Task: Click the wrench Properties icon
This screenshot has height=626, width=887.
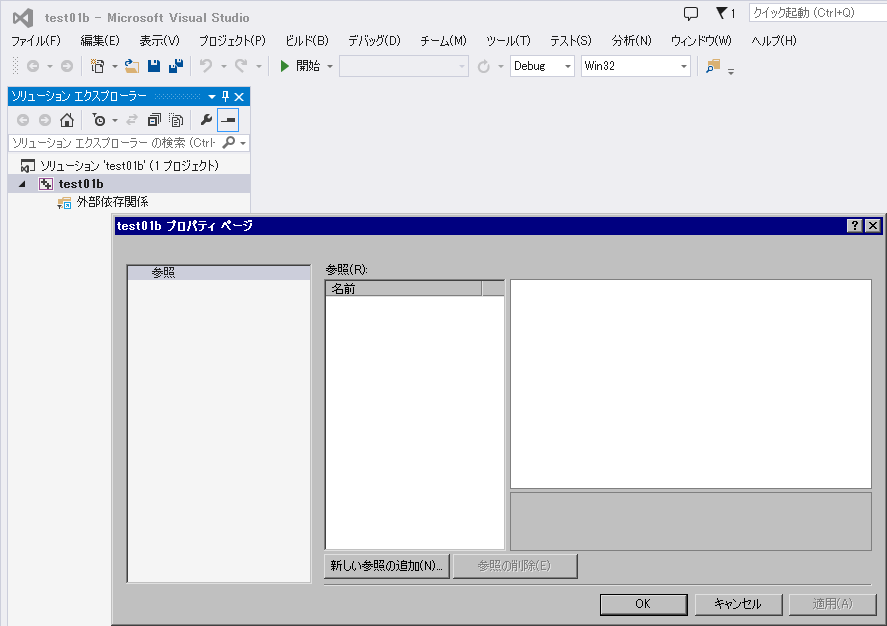Action: [x=206, y=120]
